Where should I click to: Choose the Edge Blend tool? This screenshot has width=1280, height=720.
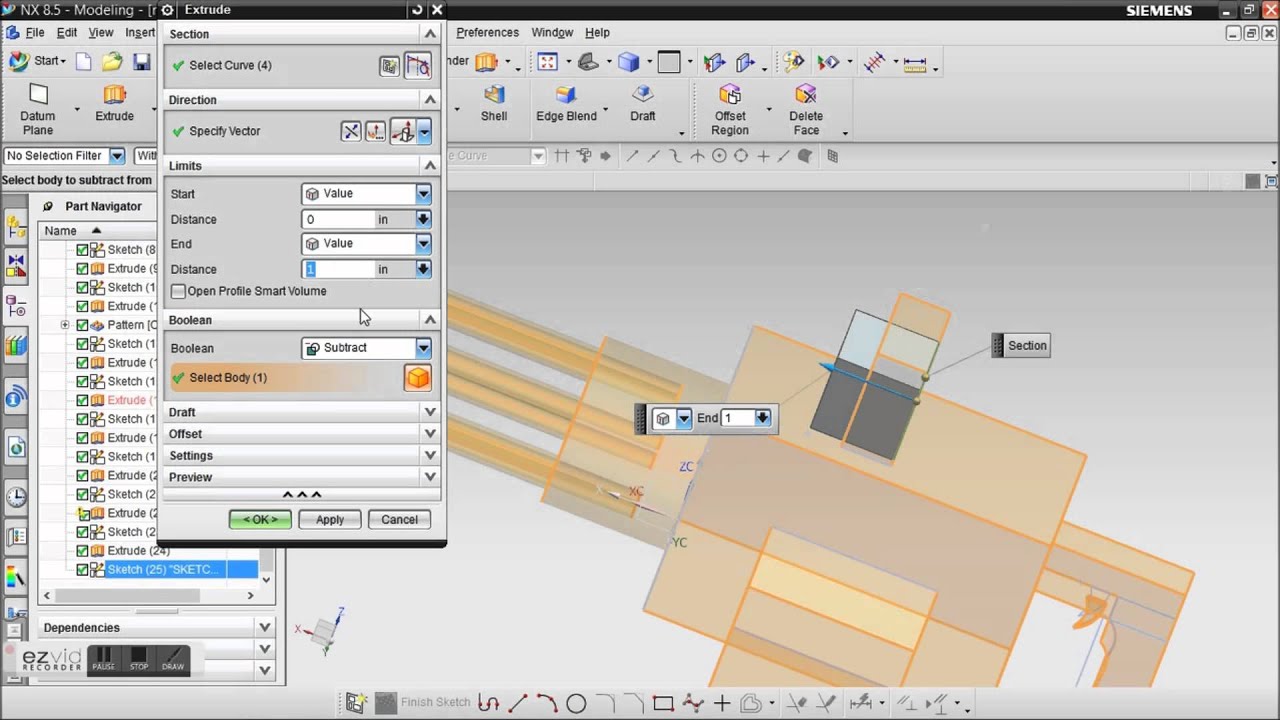pos(566,104)
